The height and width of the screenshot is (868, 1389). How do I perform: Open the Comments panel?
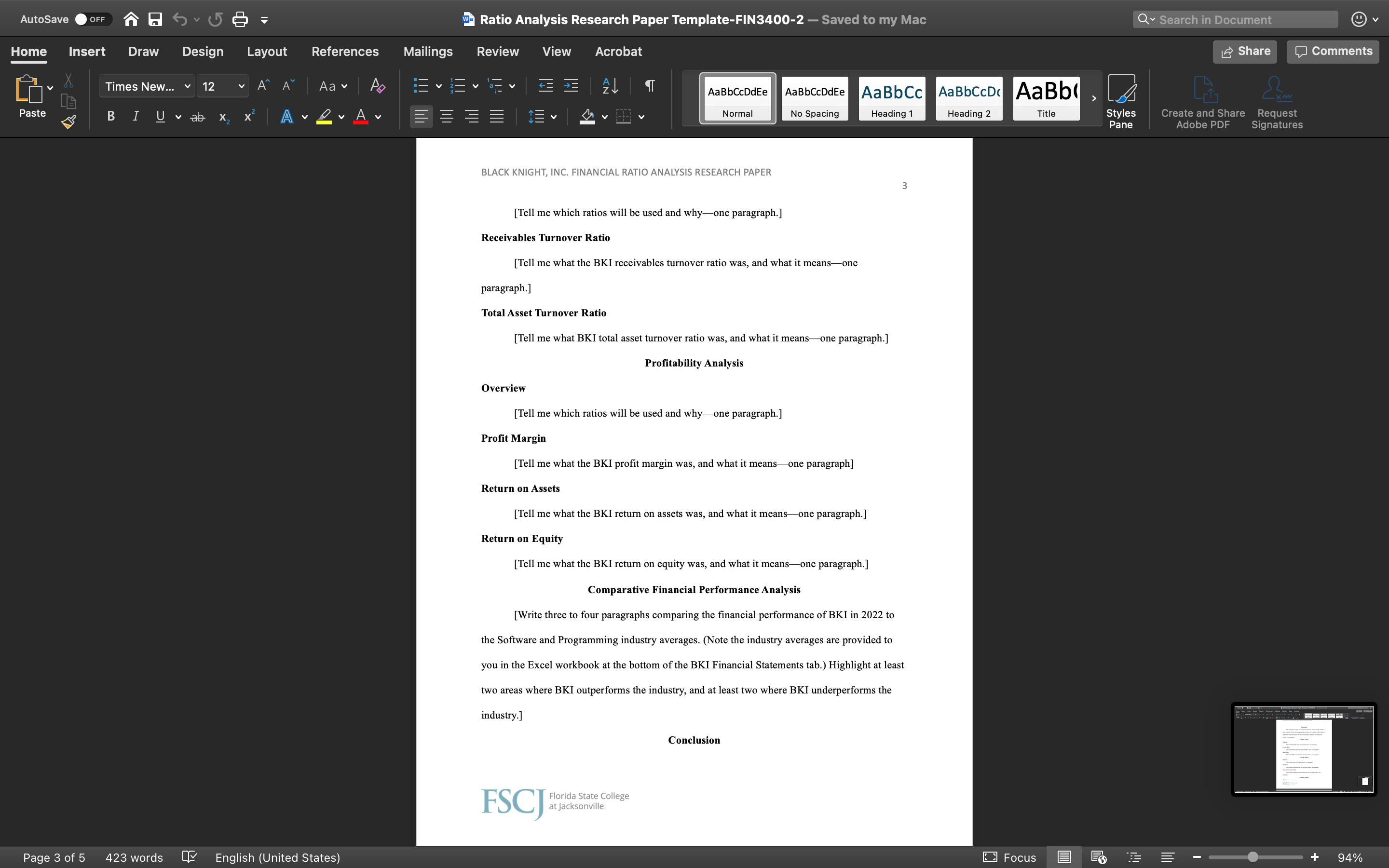[x=1332, y=51]
